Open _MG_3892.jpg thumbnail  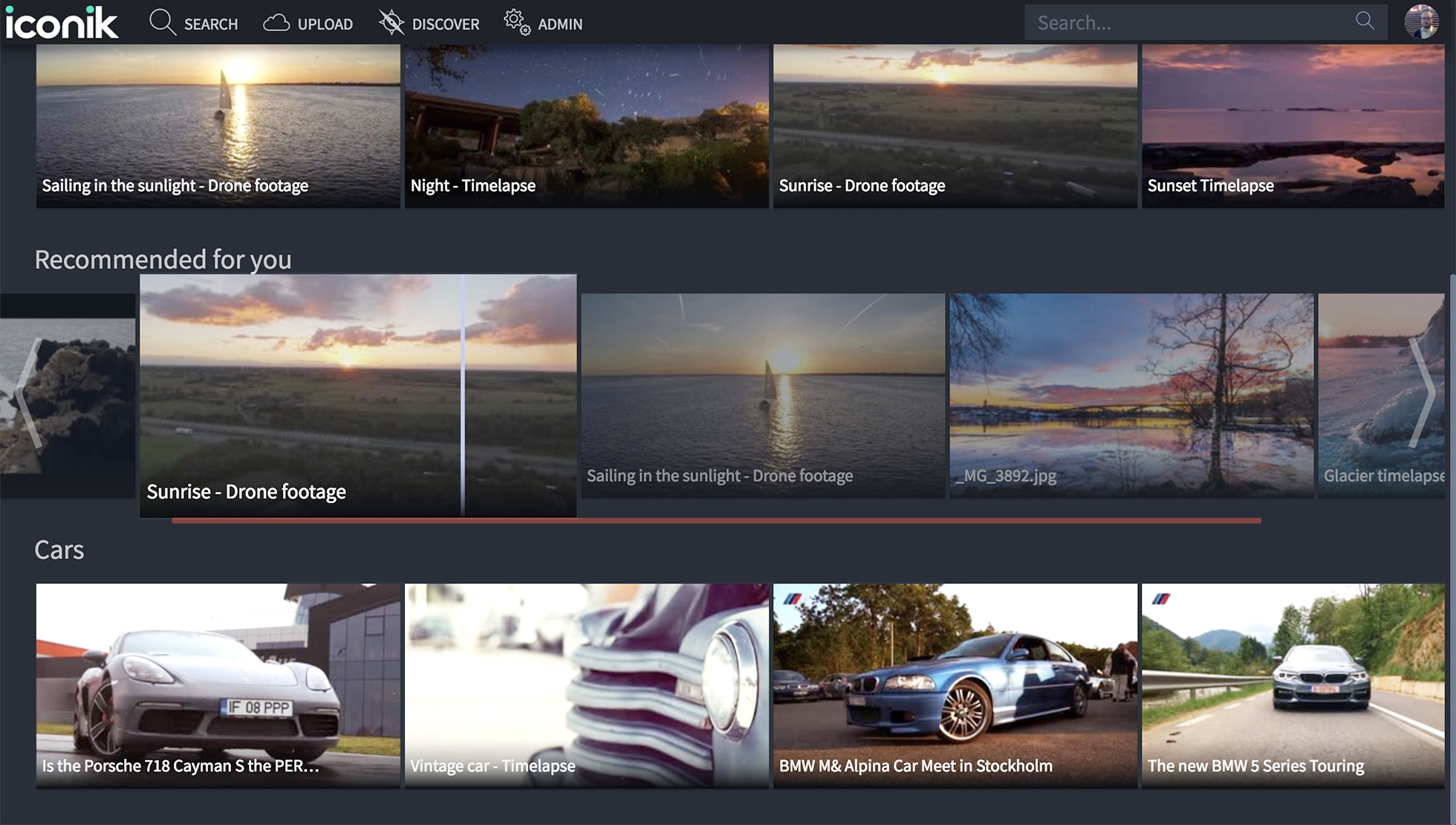tap(1131, 395)
